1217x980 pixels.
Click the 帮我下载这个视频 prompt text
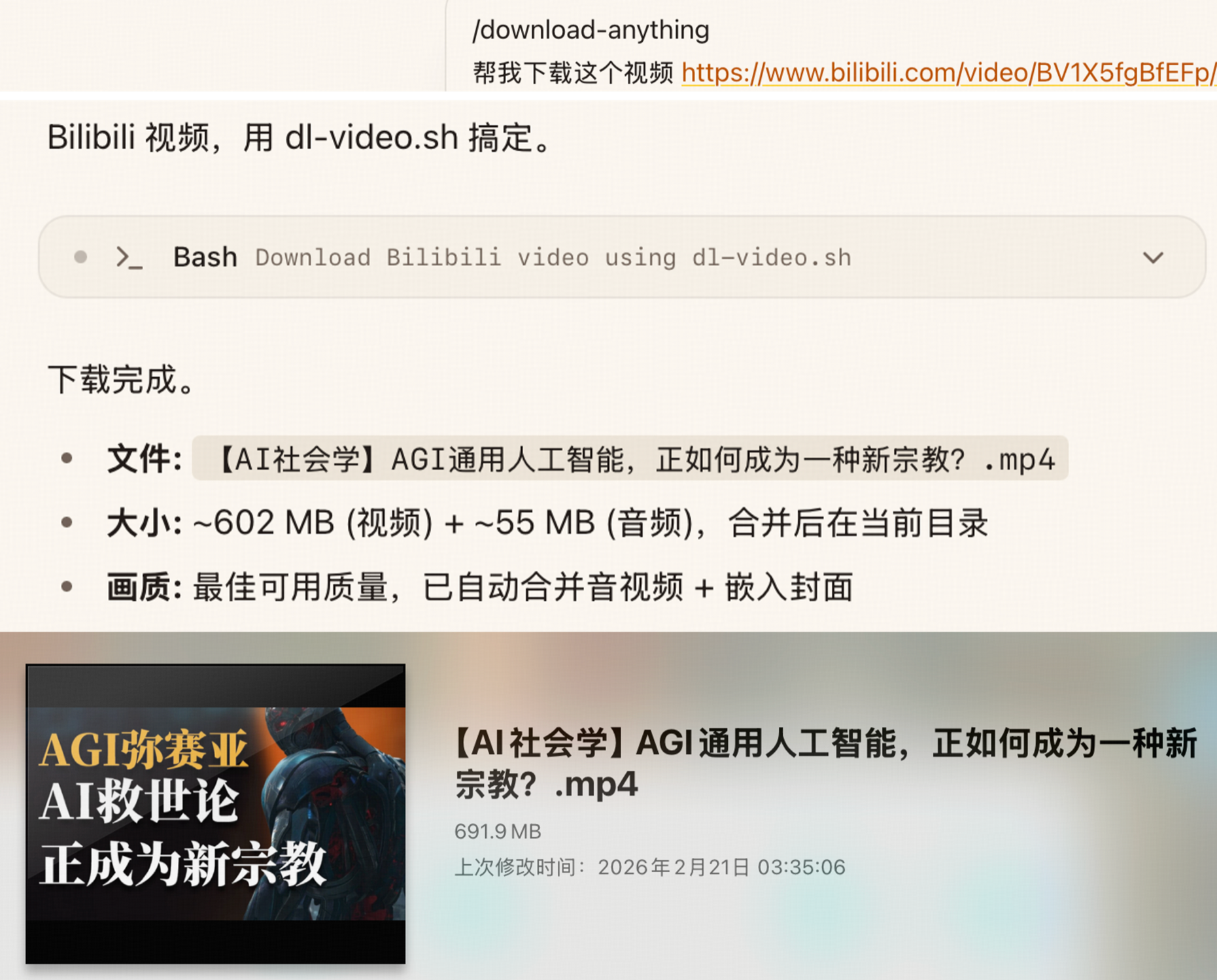(573, 73)
